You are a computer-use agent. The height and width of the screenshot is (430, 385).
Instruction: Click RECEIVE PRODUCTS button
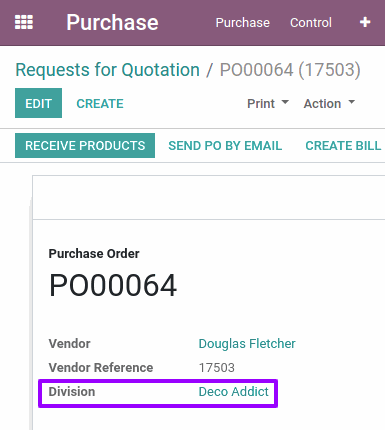click(x=85, y=146)
